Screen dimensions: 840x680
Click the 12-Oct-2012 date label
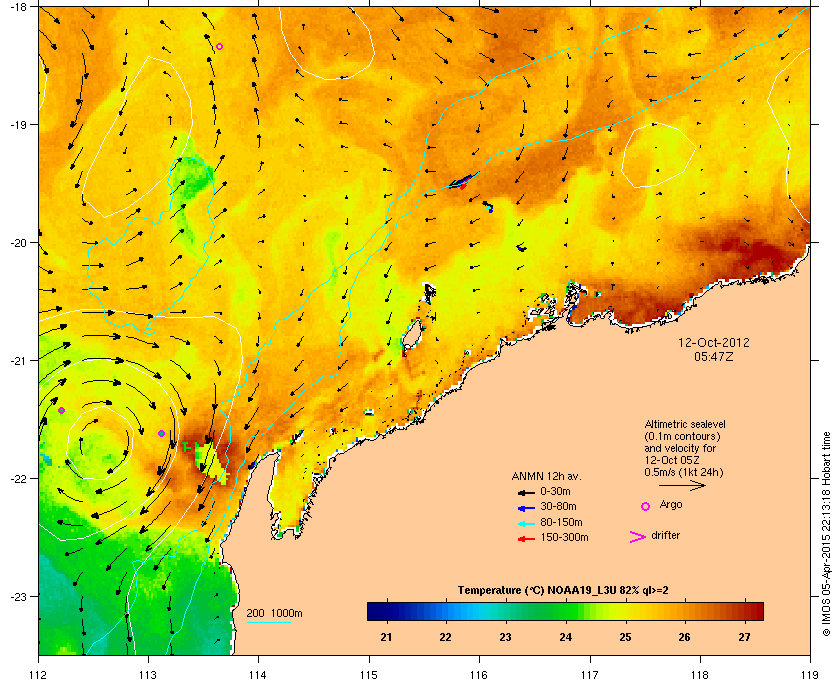(714, 342)
